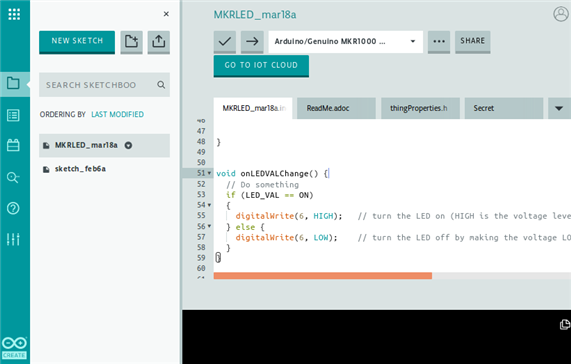571x364 pixels.
Task: Click the 'void onLEDVALChange()' code line
Action: pos(272,174)
